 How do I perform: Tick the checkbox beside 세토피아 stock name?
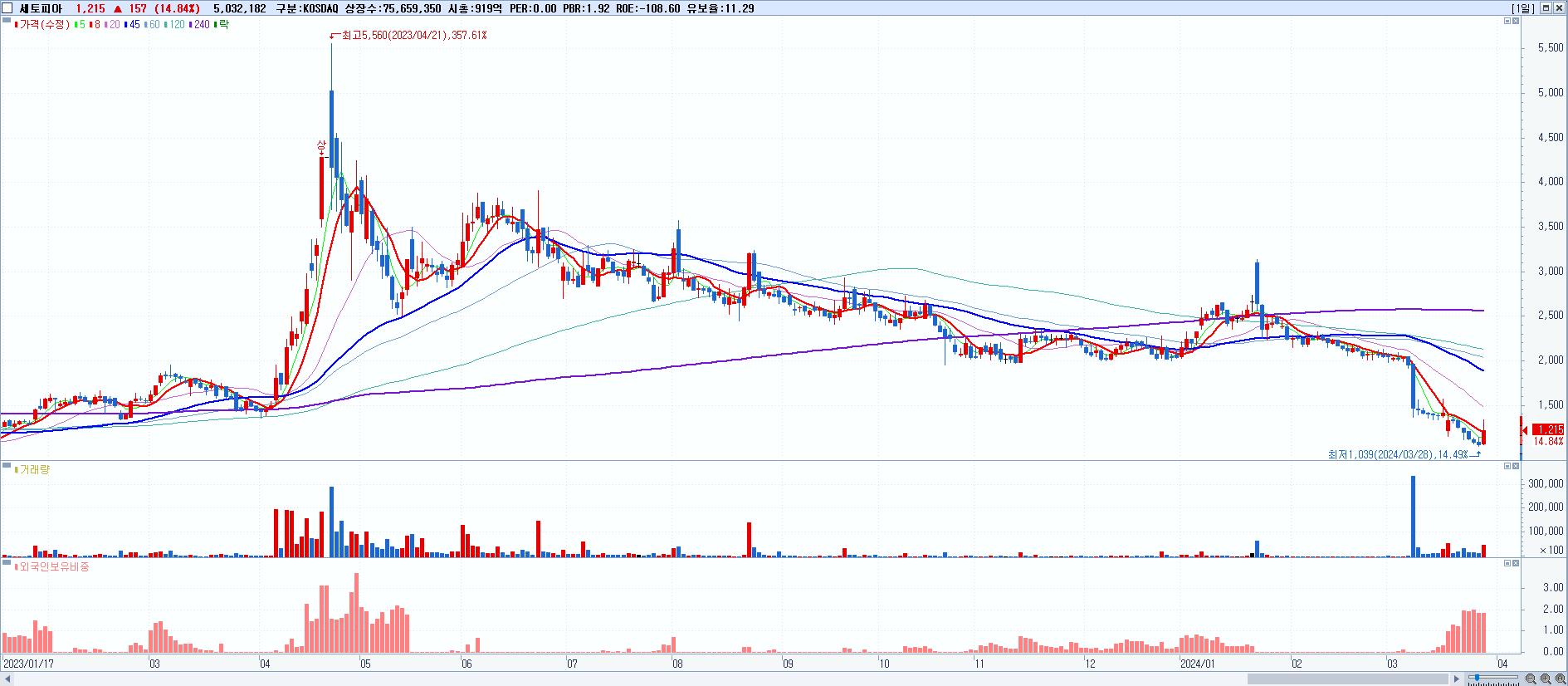point(8,8)
